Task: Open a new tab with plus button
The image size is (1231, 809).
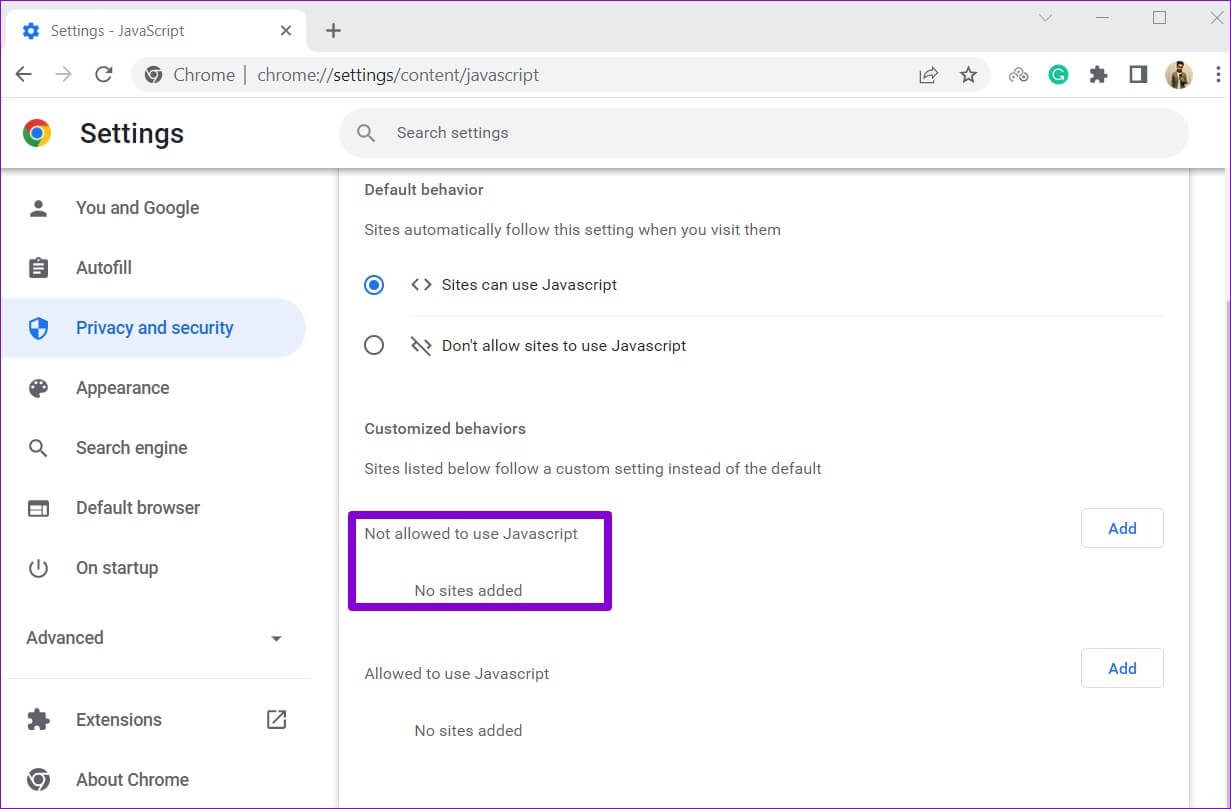Action: click(333, 31)
